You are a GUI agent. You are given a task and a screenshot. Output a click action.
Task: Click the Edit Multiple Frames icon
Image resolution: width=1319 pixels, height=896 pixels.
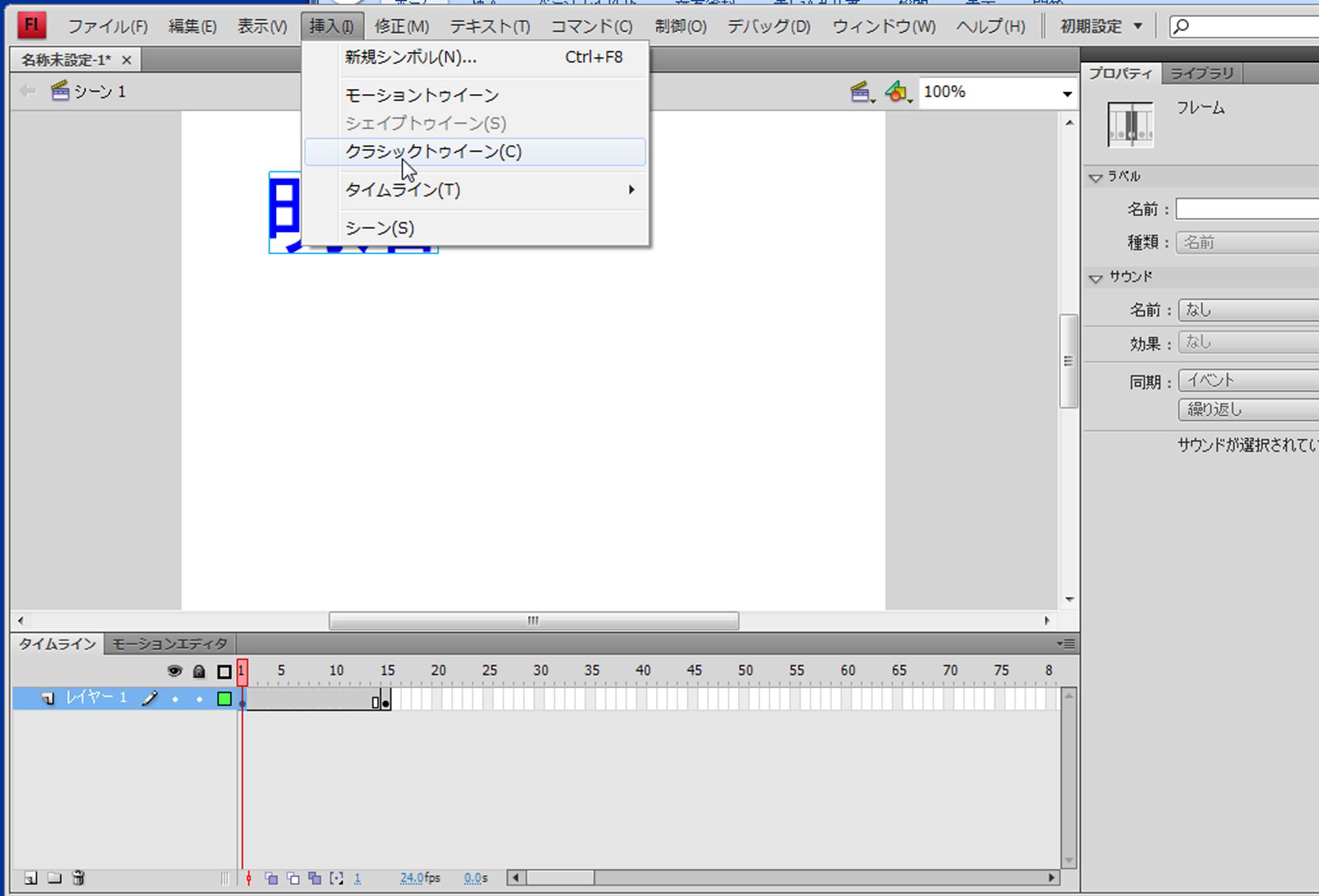(x=315, y=879)
